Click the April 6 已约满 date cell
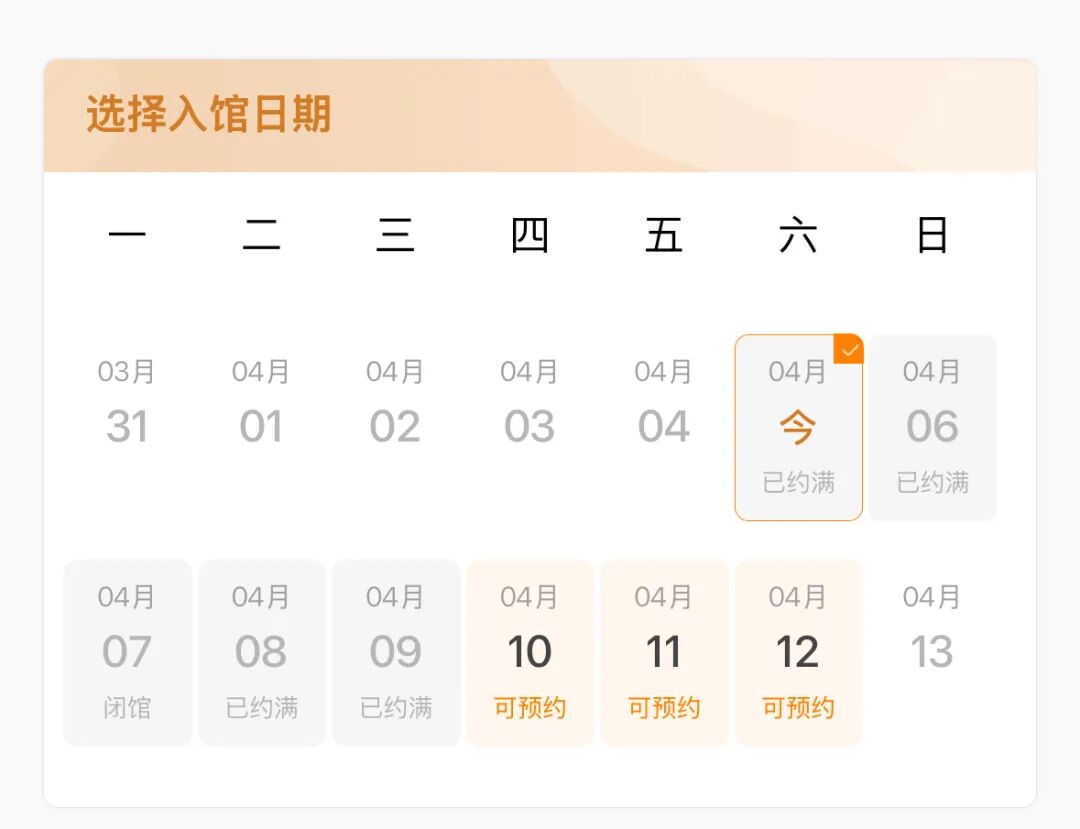Viewport: 1080px width, 829px height. click(x=932, y=427)
